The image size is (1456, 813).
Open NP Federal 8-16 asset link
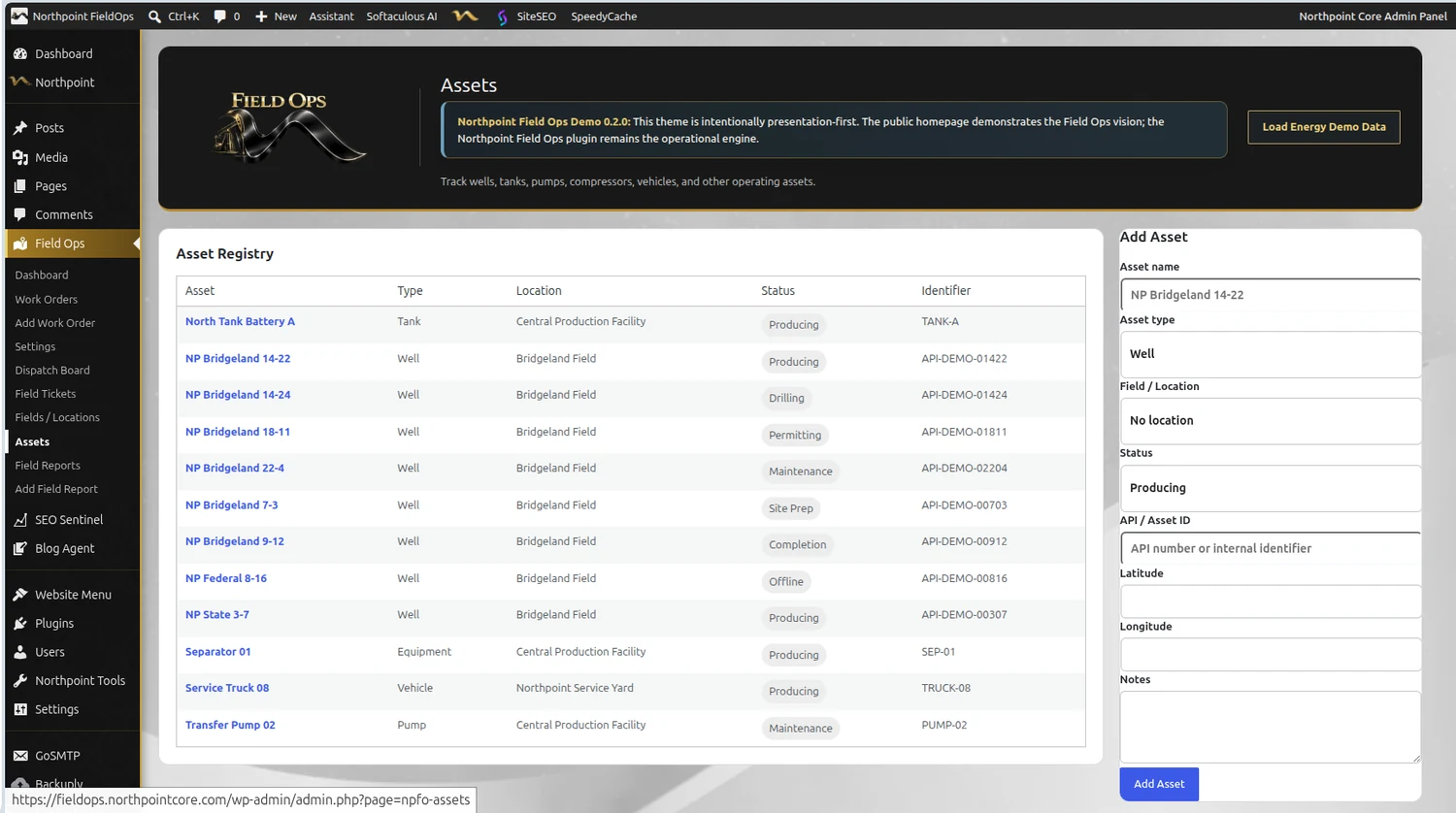(x=226, y=578)
